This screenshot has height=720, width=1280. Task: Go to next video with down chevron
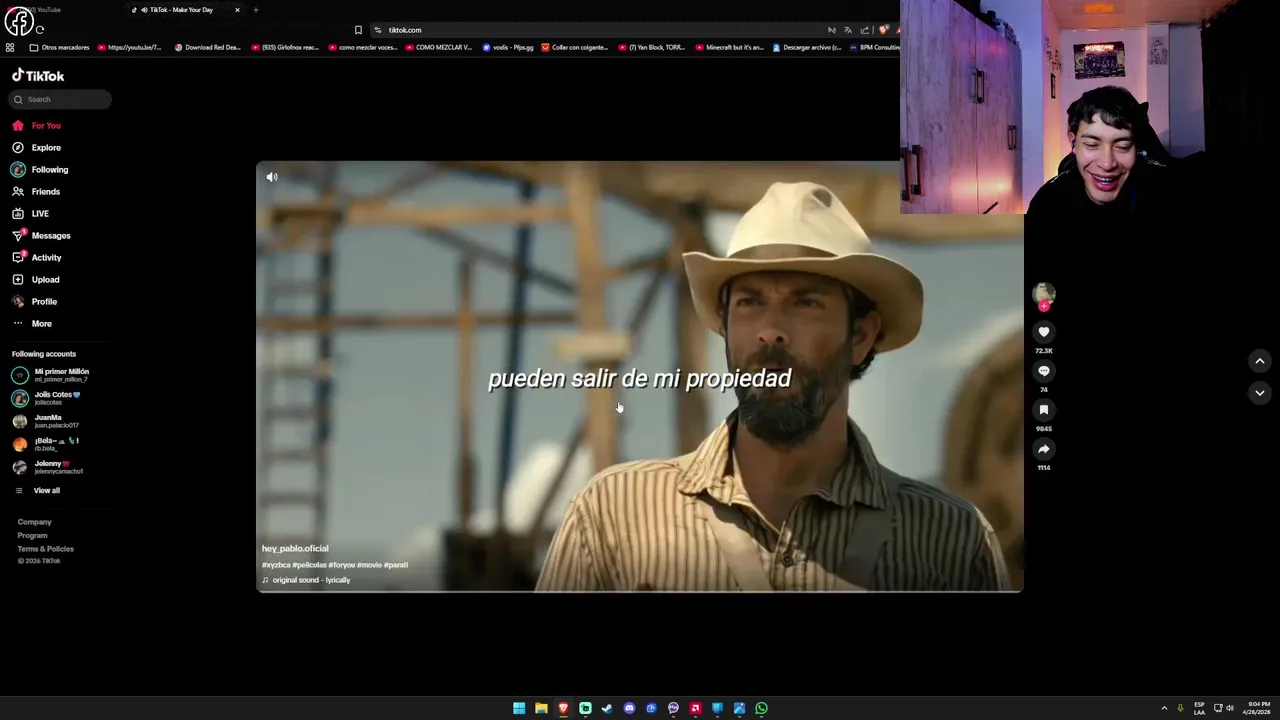tap(1260, 393)
